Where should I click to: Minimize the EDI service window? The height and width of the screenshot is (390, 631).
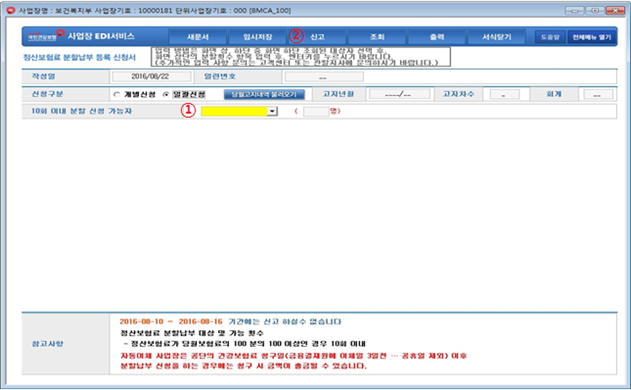pos(574,10)
